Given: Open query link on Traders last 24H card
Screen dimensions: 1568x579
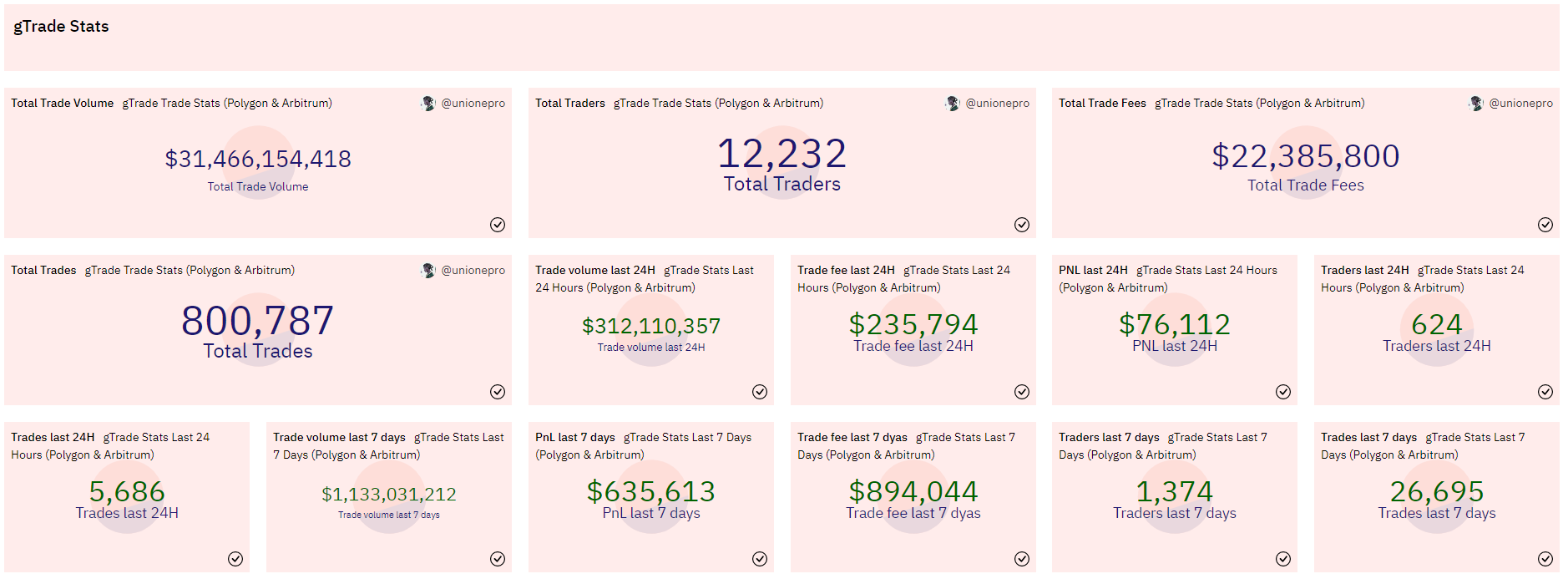Looking at the screenshot, I should (x=1423, y=279).
